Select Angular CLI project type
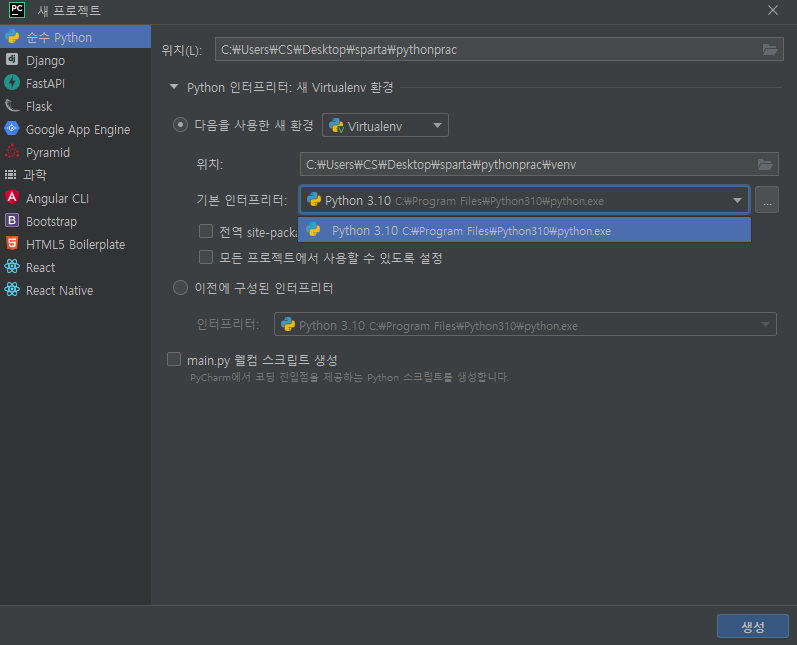This screenshot has height=645, width=797. (x=75, y=198)
